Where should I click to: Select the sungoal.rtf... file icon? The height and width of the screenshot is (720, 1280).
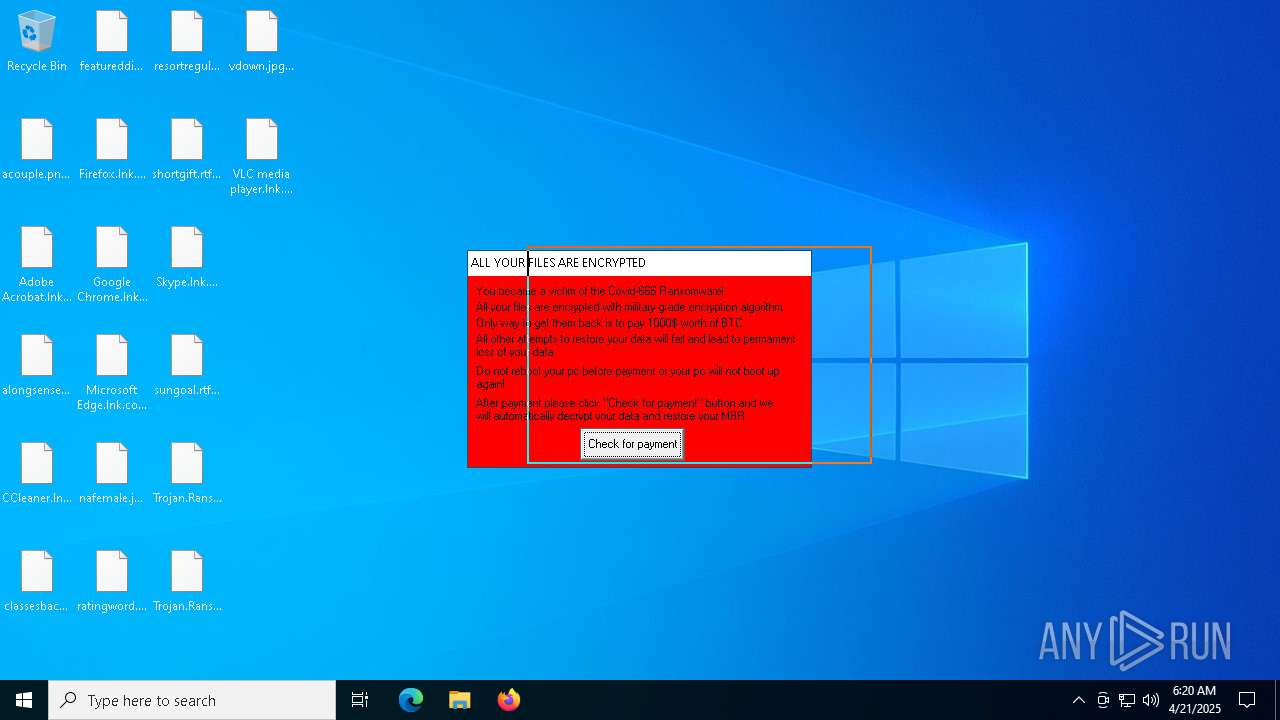point(187,365)
